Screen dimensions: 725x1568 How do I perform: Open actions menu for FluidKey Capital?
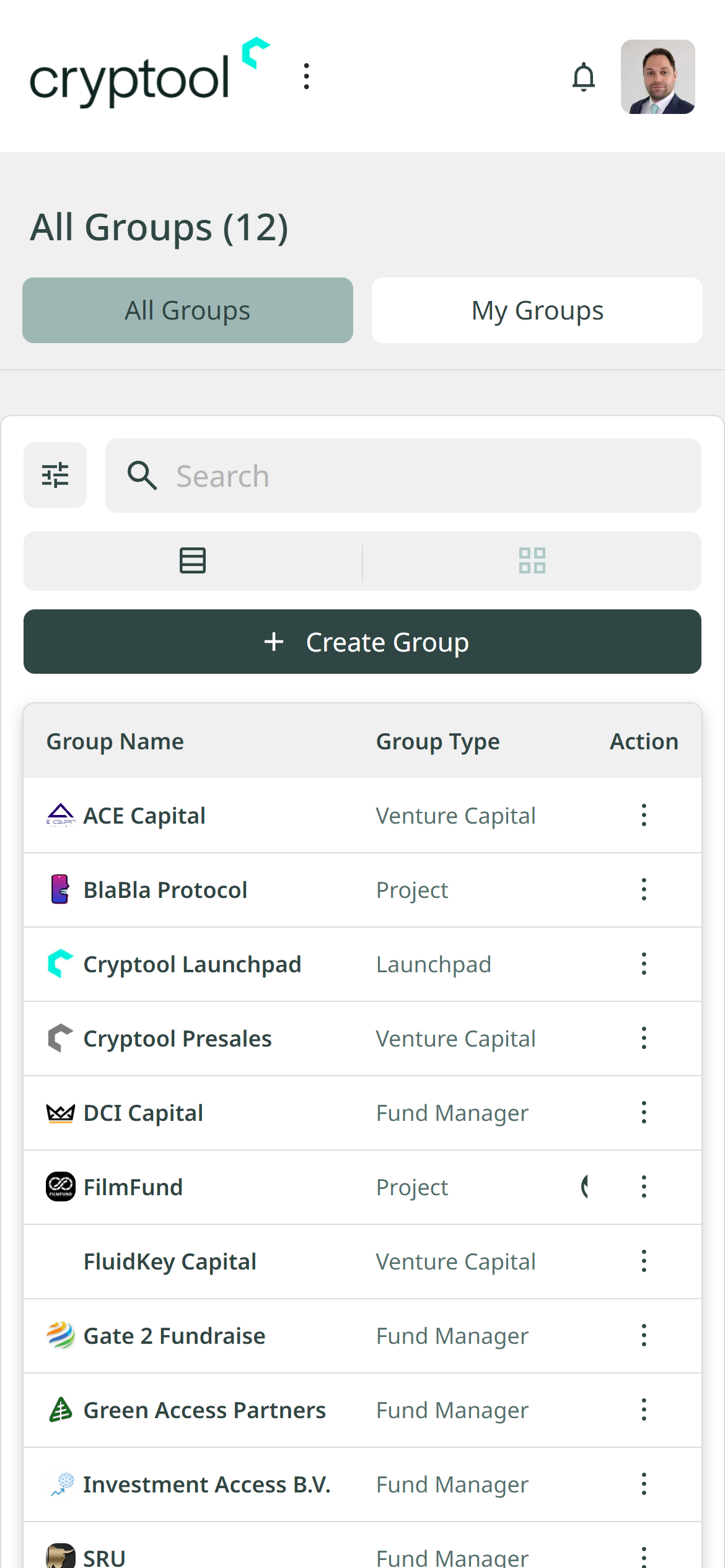tap(644, 1261)
